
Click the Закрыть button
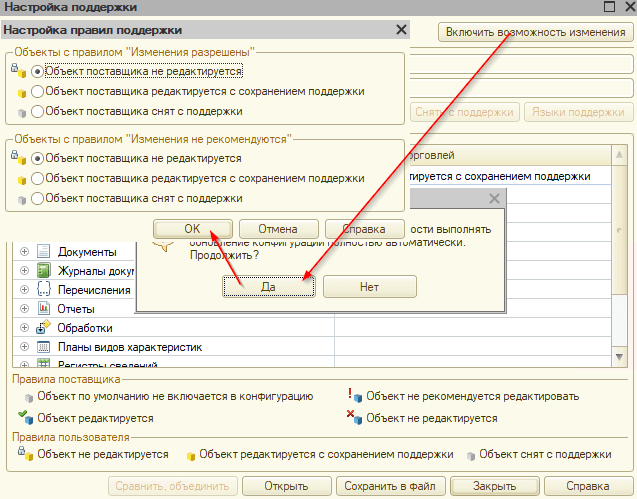(494, 486)
